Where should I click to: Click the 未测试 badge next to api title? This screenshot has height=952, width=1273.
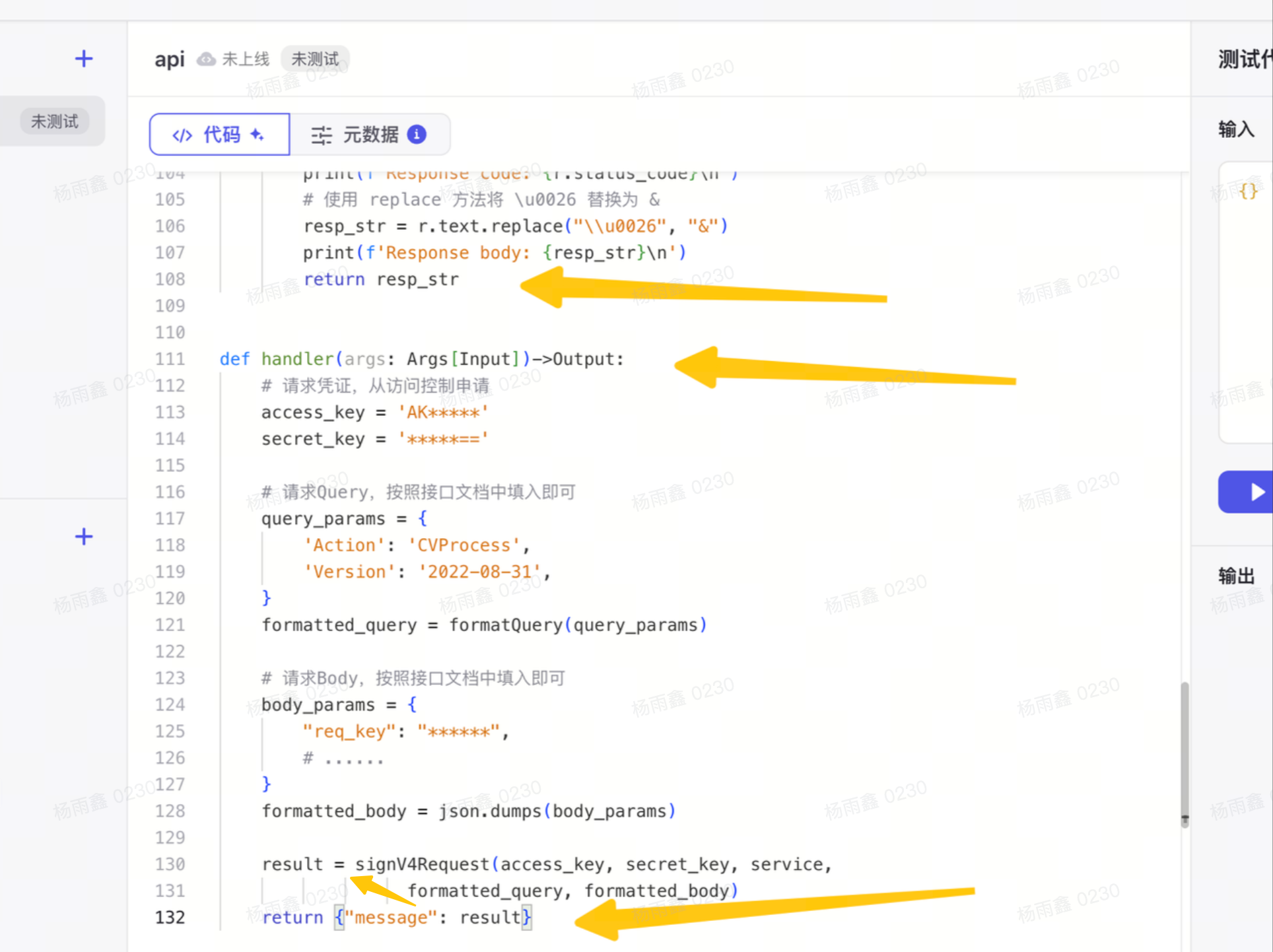pos(315,59)
